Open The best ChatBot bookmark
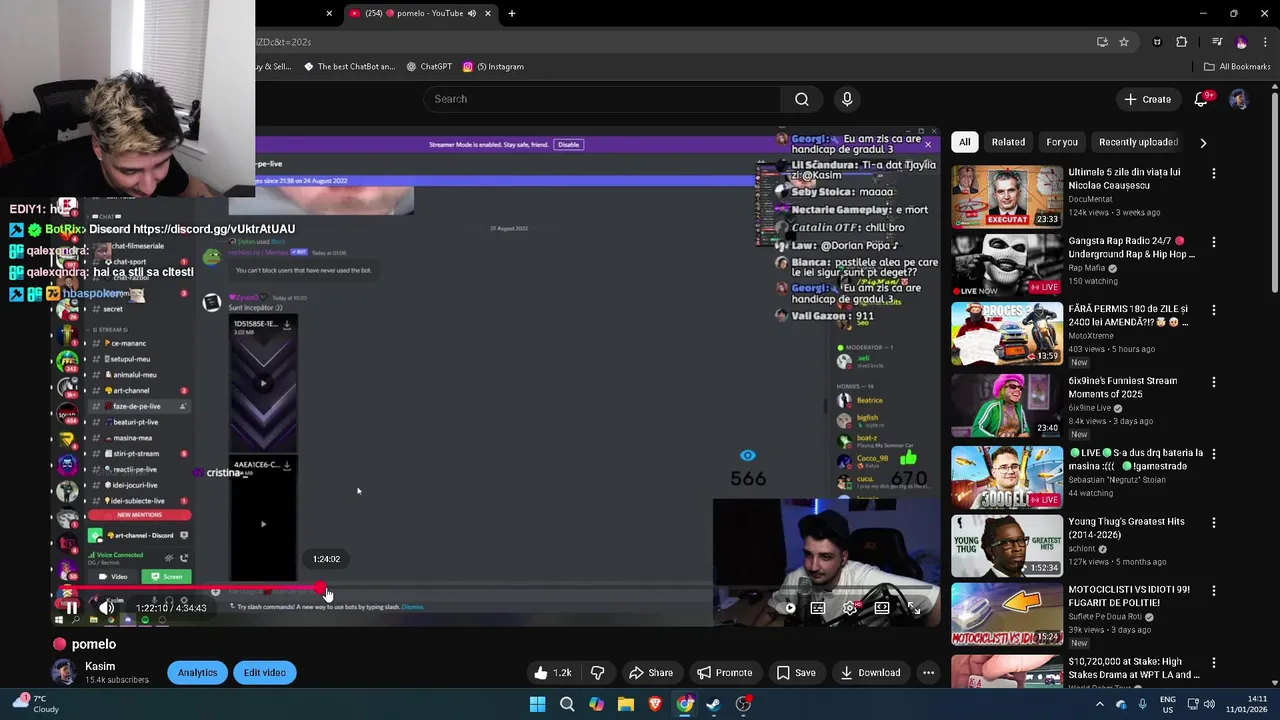The image size is (1280, 720). click(349, 67)
